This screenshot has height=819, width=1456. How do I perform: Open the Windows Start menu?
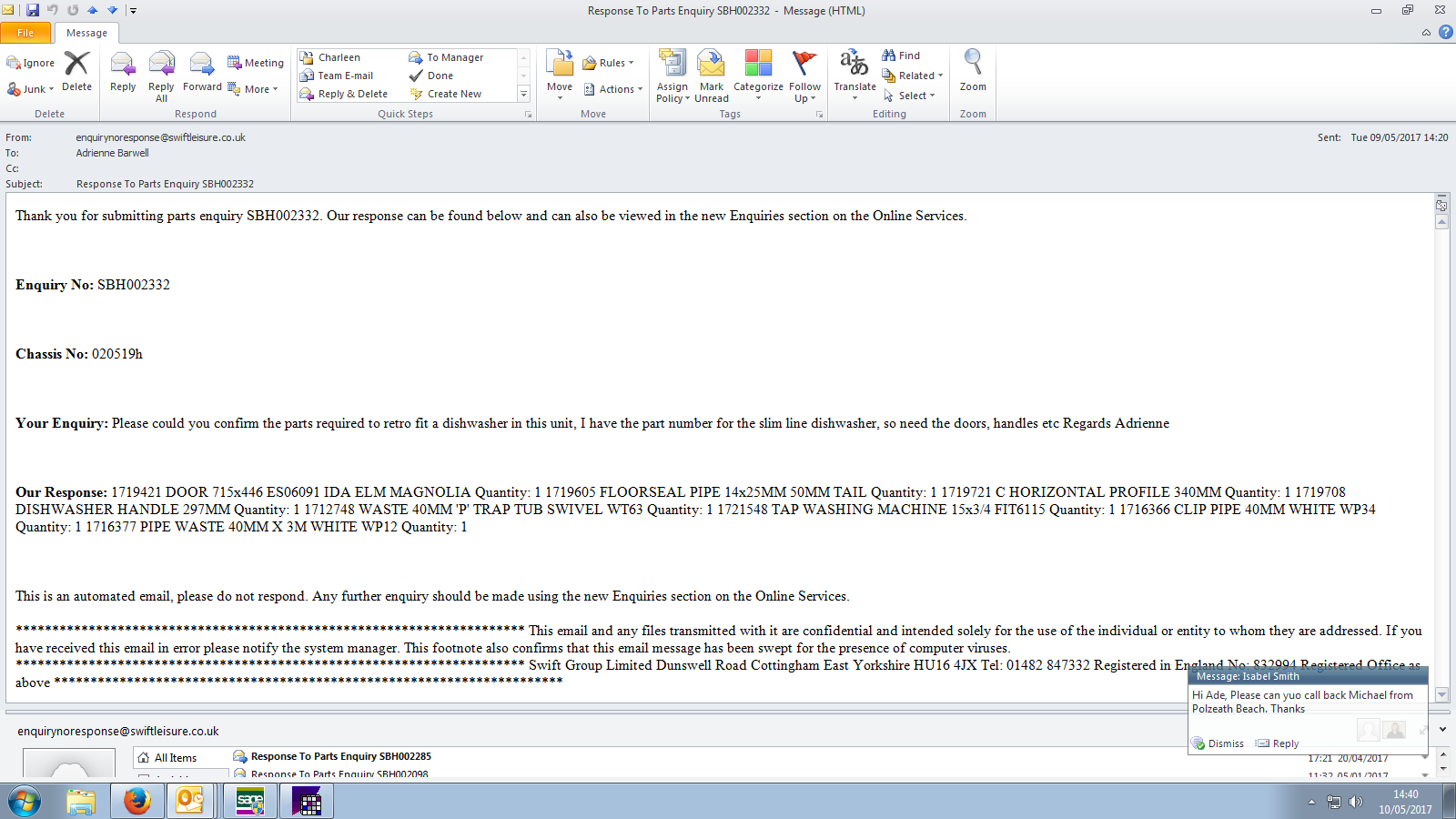click(x=25, y=802)
